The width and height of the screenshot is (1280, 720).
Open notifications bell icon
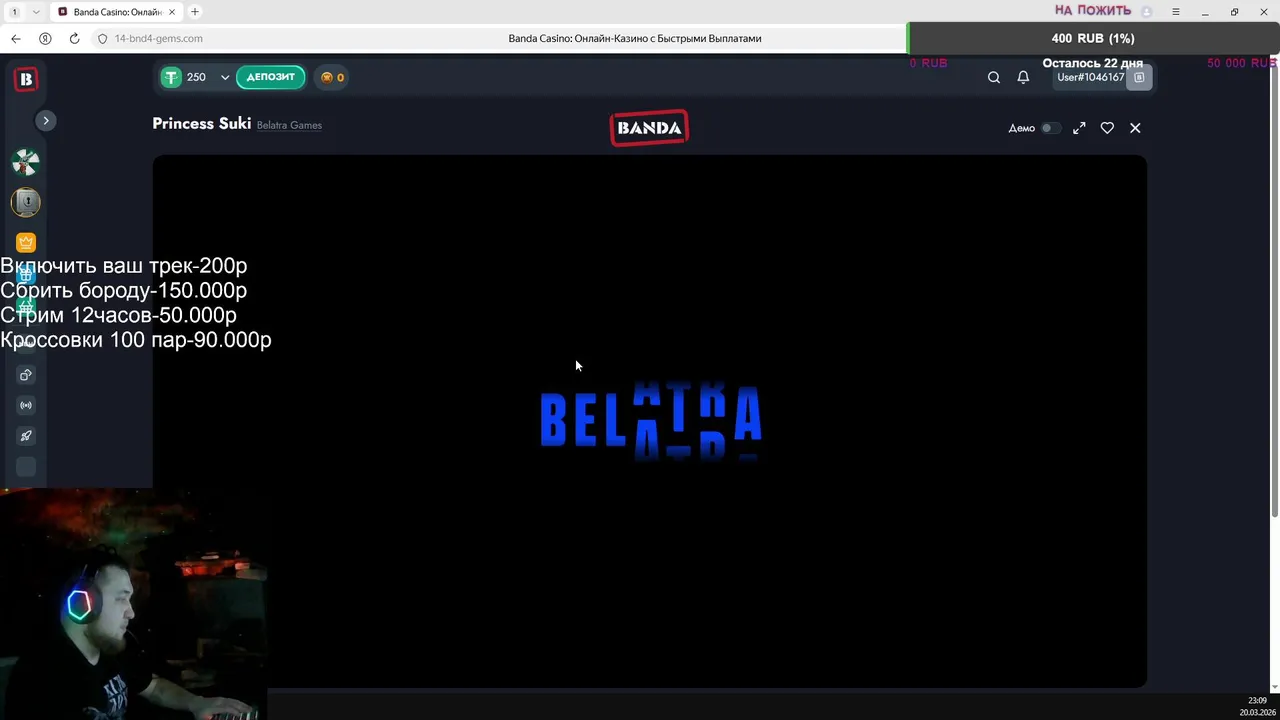pos(1023,77)
